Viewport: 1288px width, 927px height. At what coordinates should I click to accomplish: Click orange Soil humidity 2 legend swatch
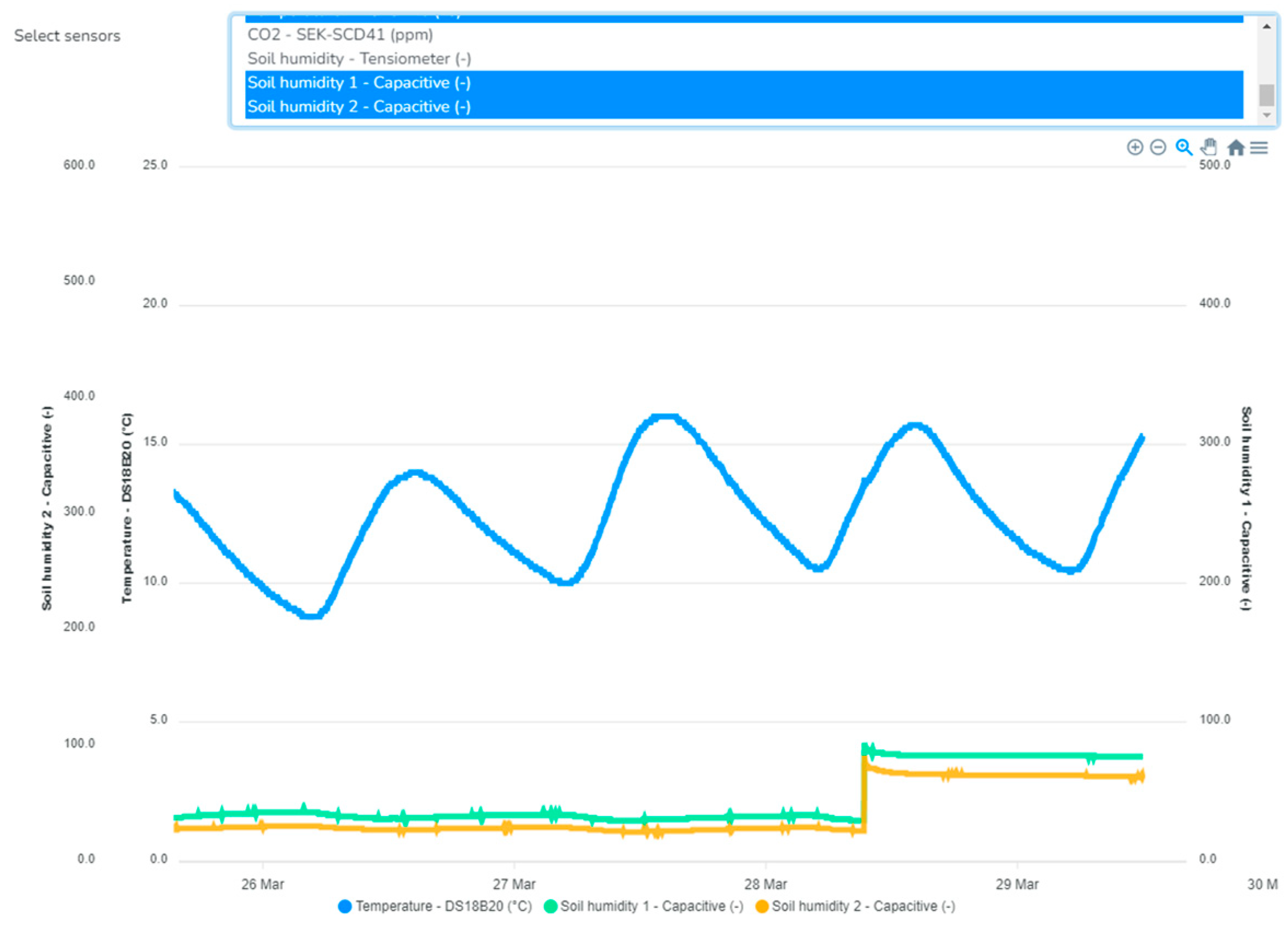point(762,906)
